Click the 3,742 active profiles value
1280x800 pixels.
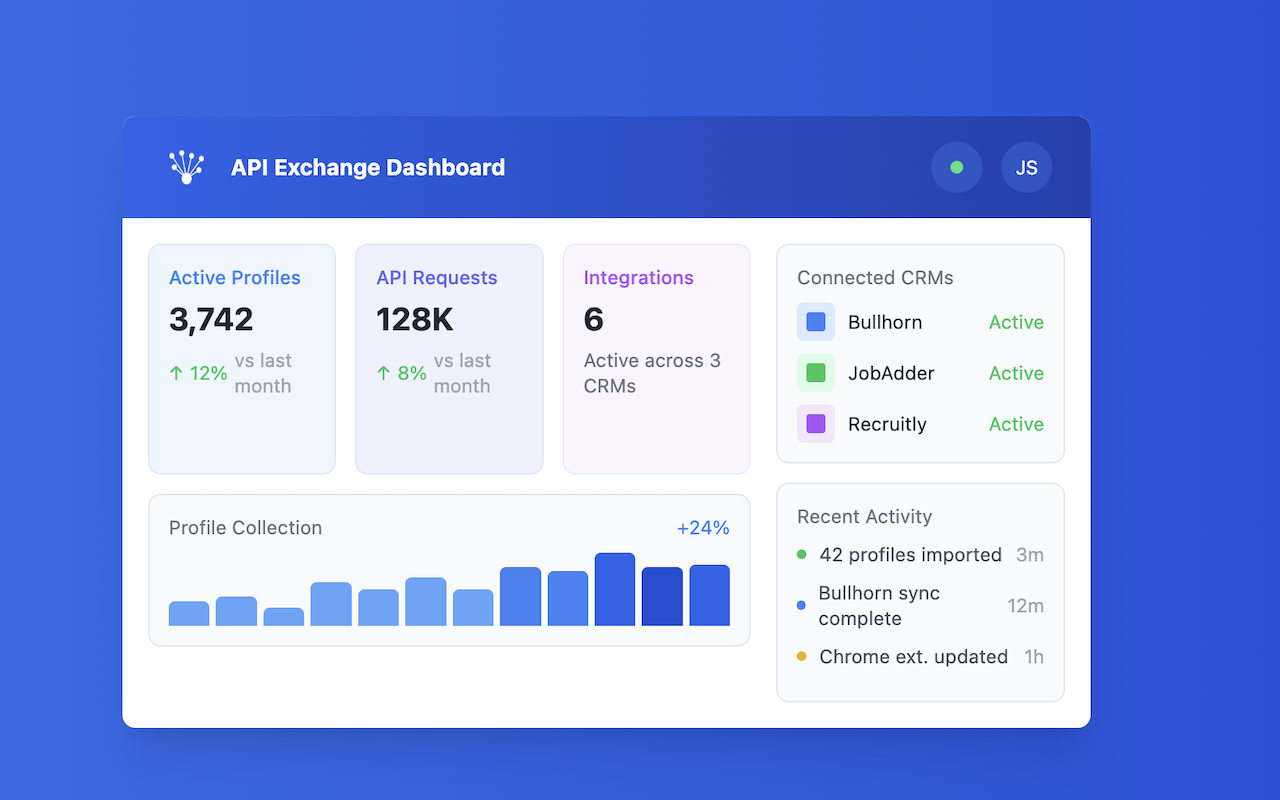tap(211, 320)
